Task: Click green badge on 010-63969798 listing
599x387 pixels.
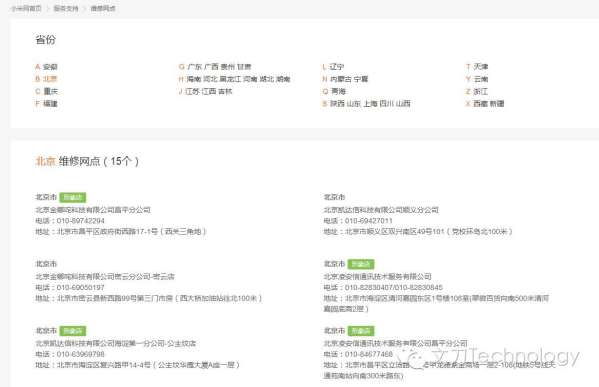Action: click(73, 331)
